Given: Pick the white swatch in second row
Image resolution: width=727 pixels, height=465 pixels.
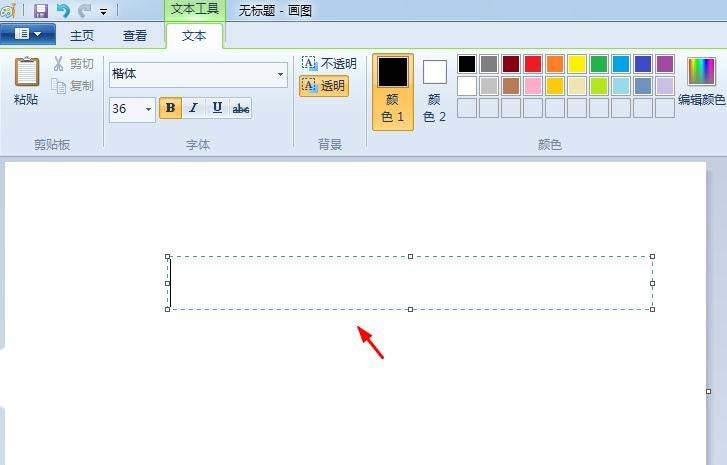Looking at the screenshot, I should click(467, 86).
